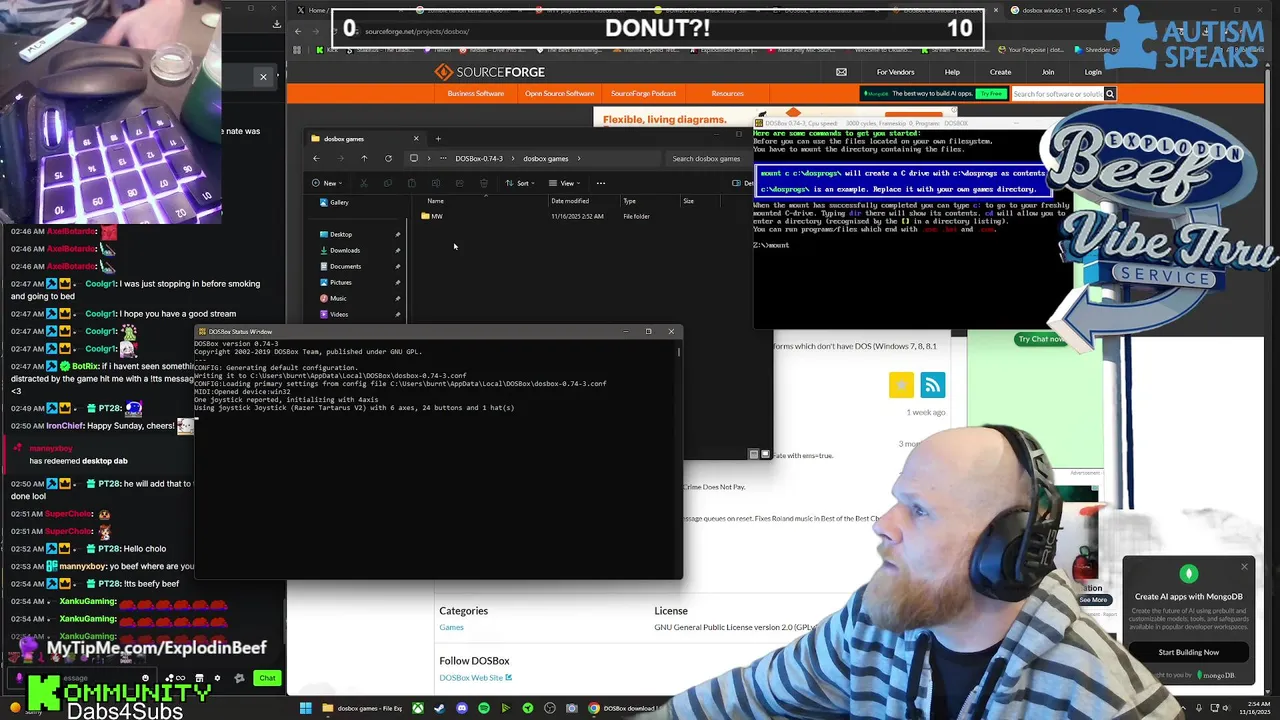Screen dimensions: 1280x720
Task: Click Start Building Now in MongoDB ad
Action: point(1188,652)
